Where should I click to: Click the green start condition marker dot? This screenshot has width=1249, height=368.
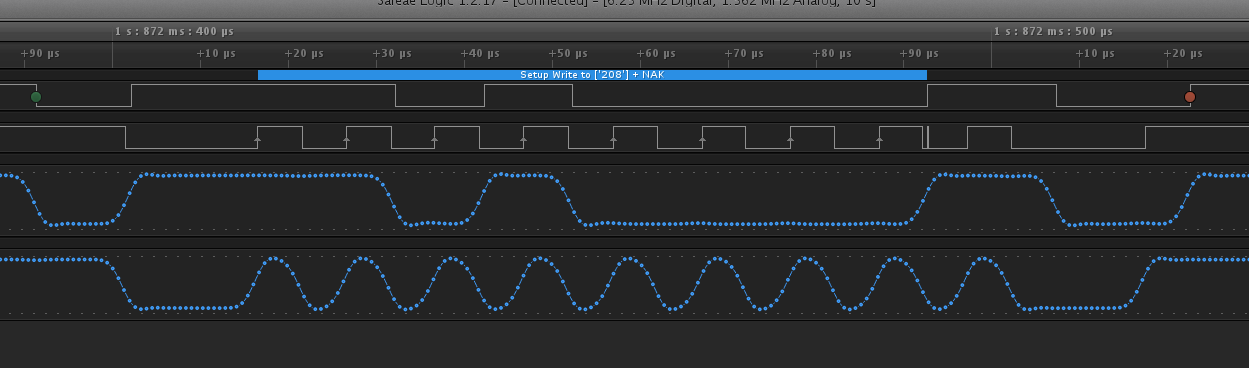(36, 97)
